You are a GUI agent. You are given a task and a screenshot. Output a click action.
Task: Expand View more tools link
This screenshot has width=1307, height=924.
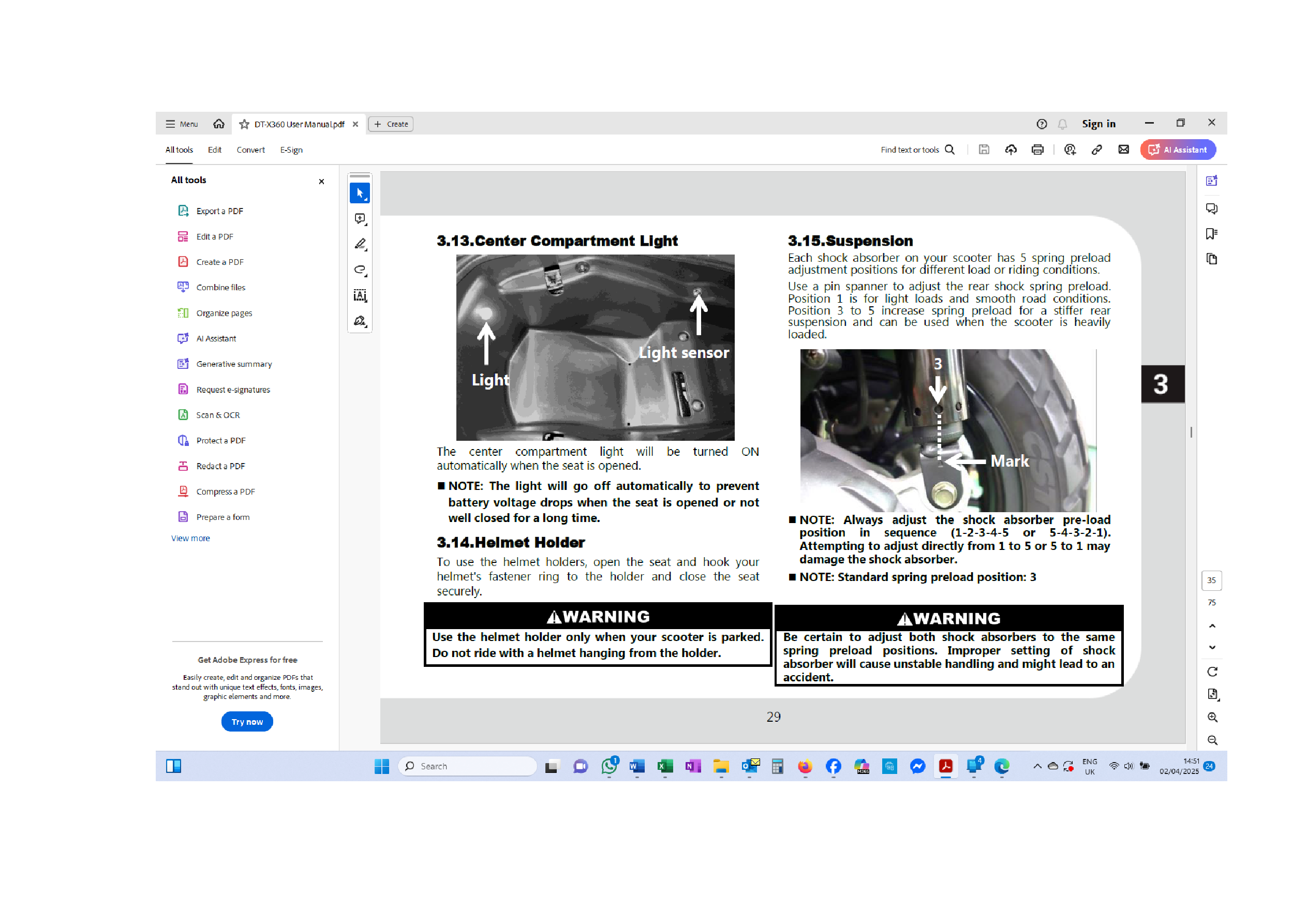tap(190, 538)
